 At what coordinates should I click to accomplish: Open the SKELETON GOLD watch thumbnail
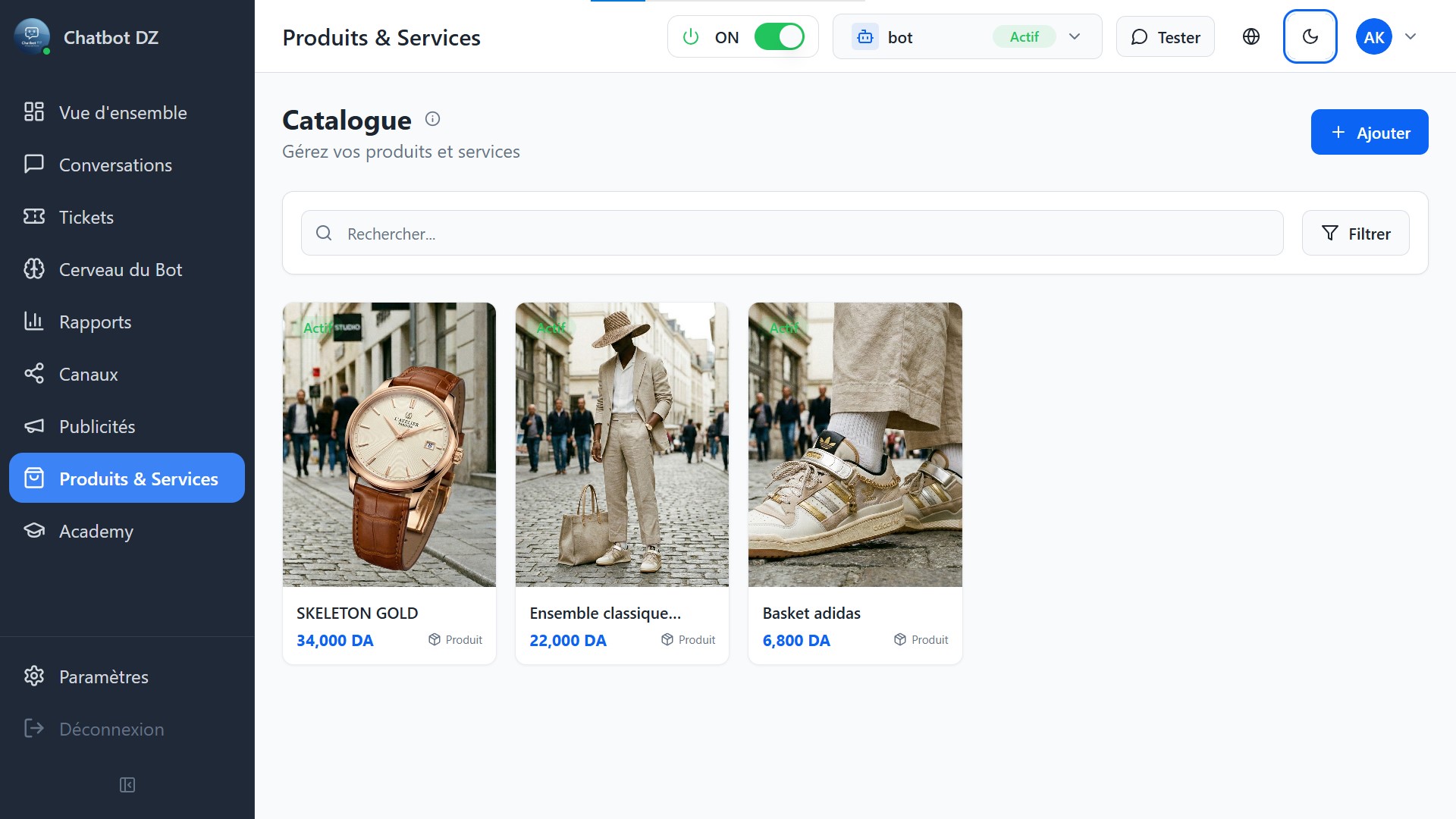pos(389,444)
